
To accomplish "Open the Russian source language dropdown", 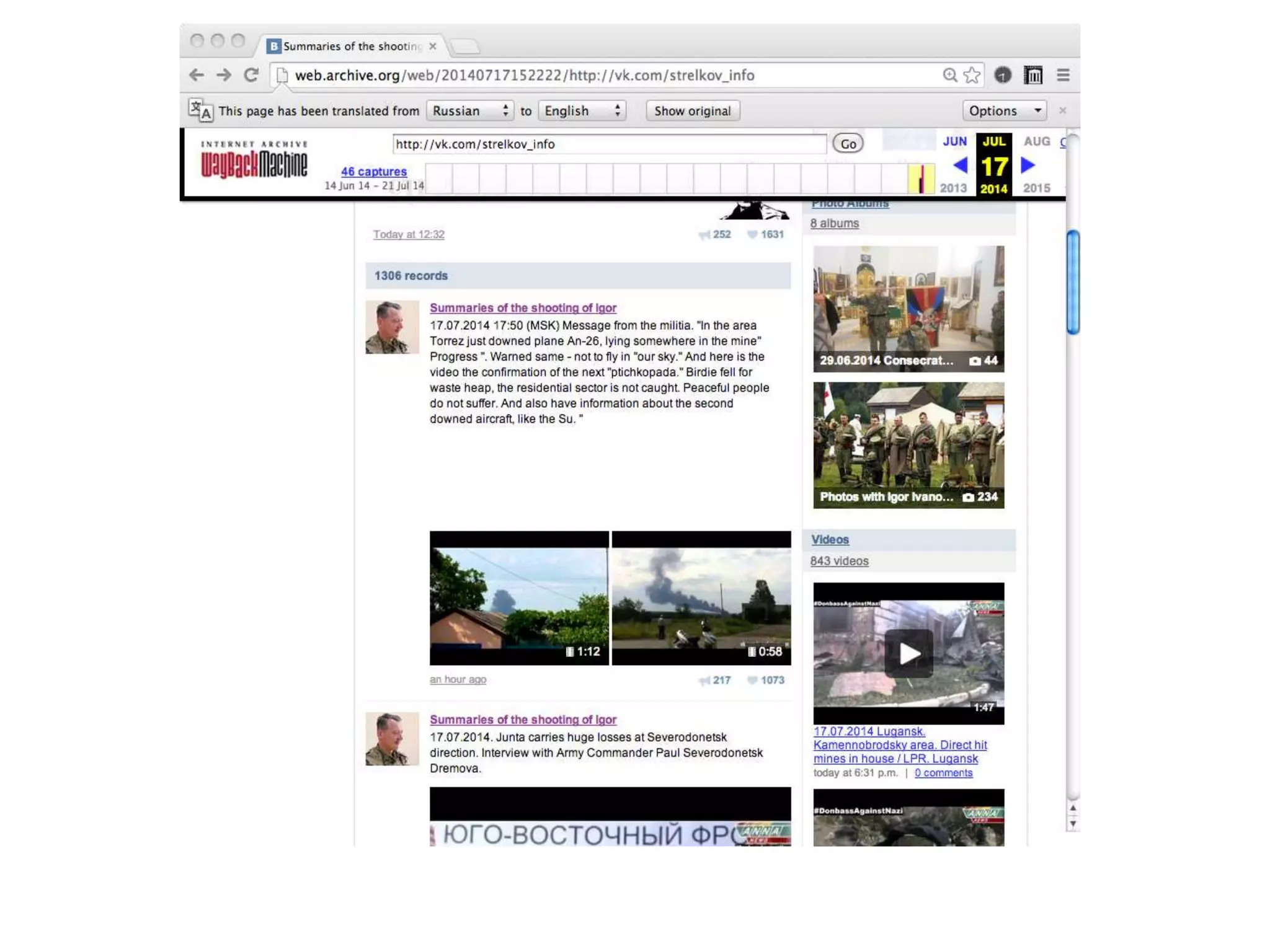I will coord(469,111).
